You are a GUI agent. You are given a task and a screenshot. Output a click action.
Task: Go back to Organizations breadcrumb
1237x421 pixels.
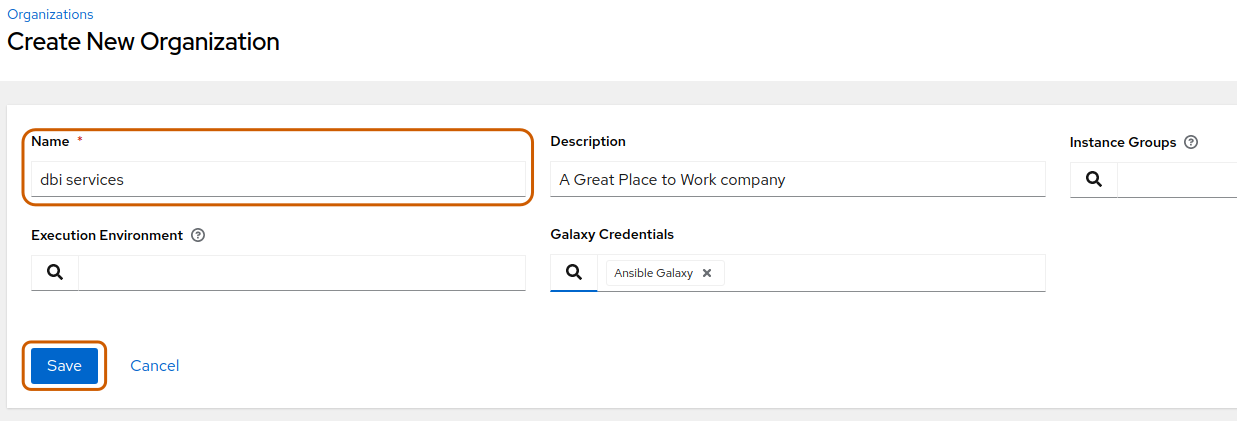click(x=50, y=14)
